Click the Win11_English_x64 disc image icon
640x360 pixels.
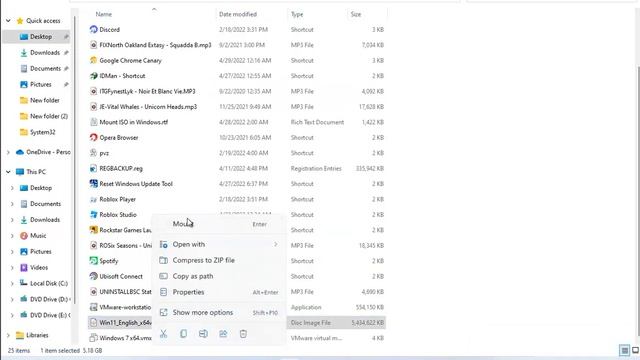click(x=93, y=322)
